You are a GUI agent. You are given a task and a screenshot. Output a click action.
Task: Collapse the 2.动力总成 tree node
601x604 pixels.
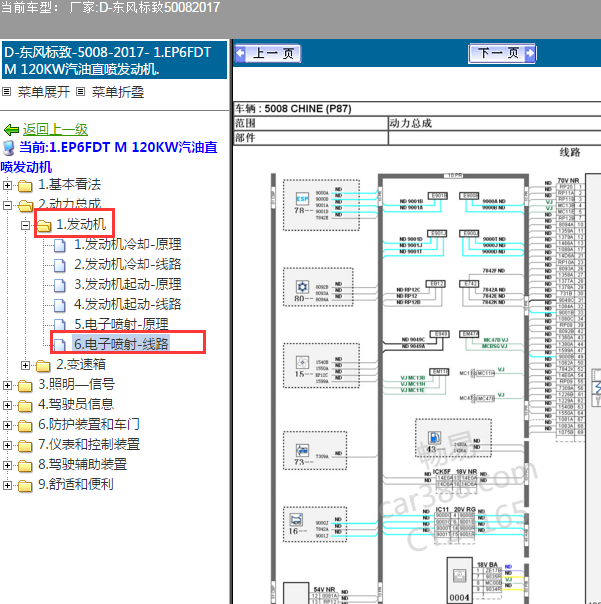[x=8, y=205]
